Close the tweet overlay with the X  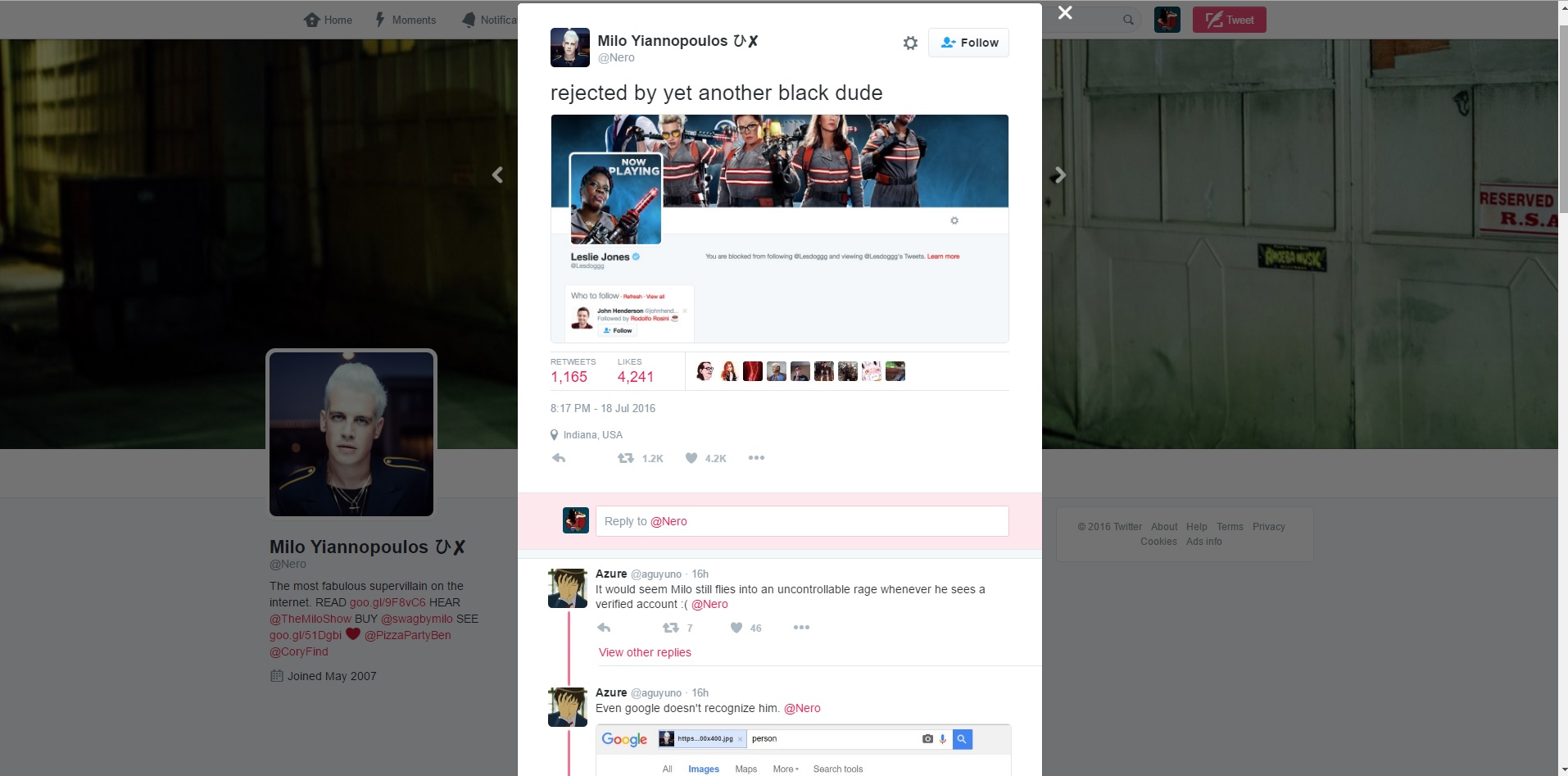[1065, 13]
